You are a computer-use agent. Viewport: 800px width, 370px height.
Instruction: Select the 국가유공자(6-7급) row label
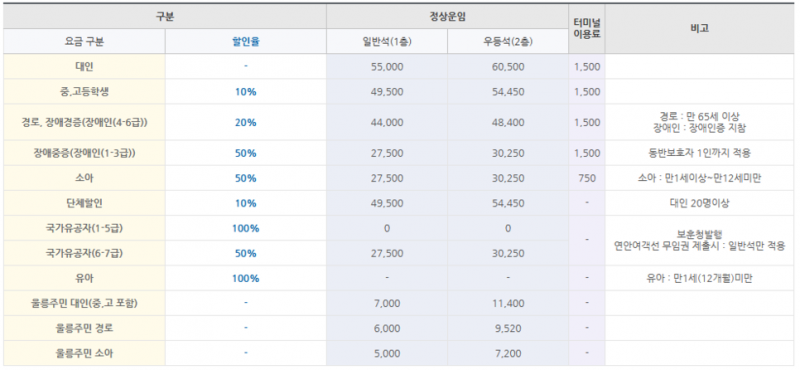coord(84,253)
